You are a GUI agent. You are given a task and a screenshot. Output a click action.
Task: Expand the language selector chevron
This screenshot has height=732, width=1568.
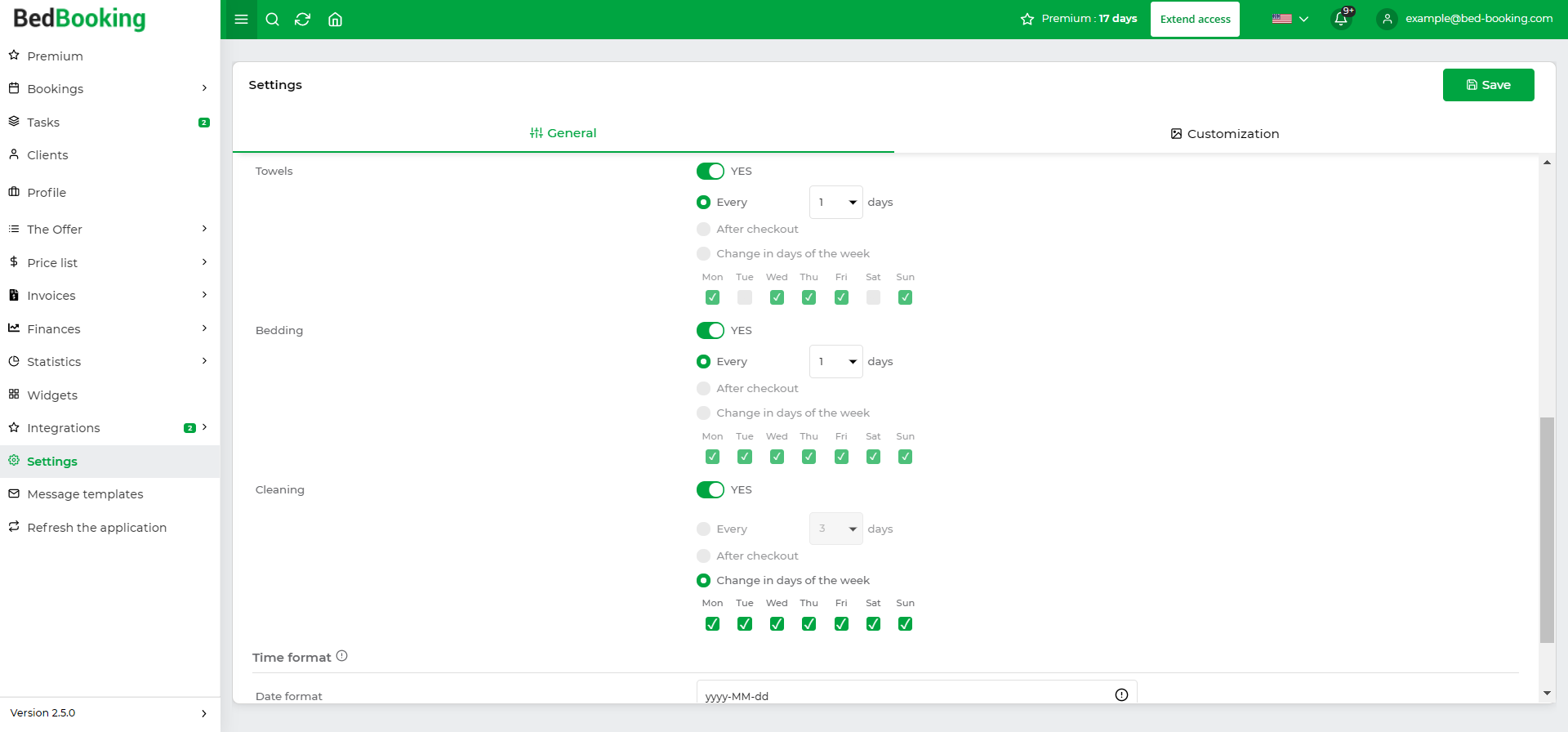pyautogui.click(x=1303, y=19)
